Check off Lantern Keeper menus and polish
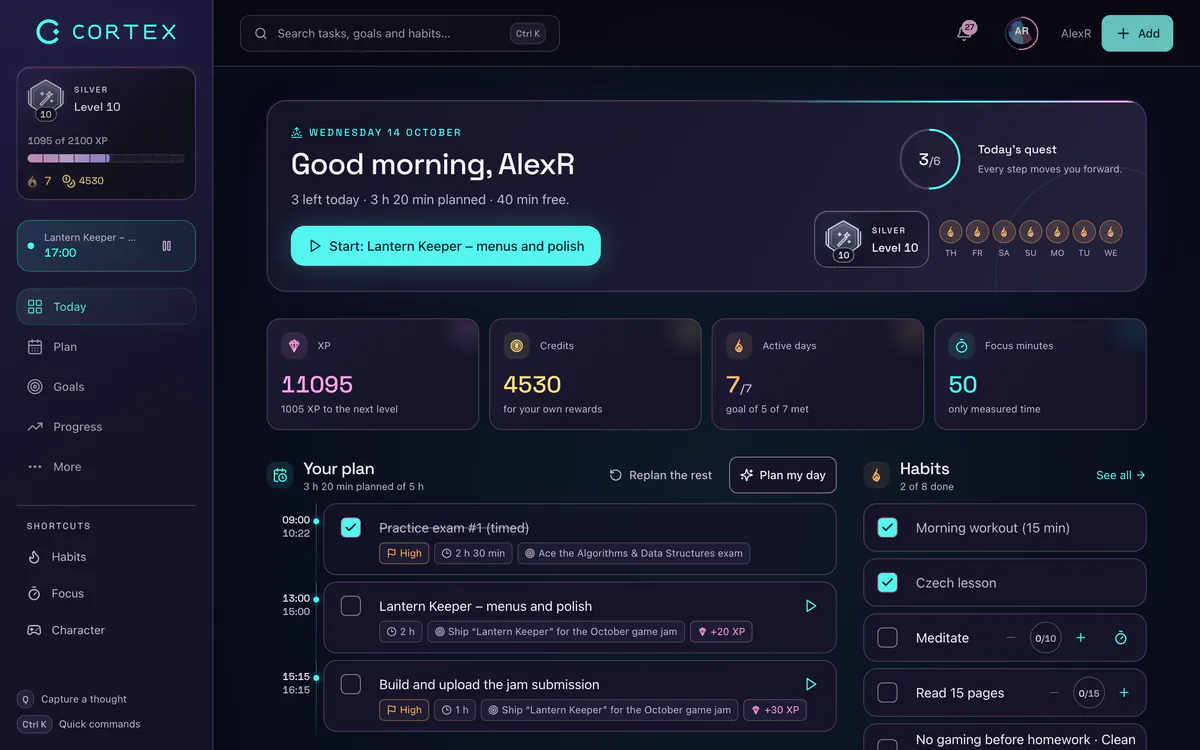The height and width of the screenshot is (750, 1200). click(x=351, y=606)
